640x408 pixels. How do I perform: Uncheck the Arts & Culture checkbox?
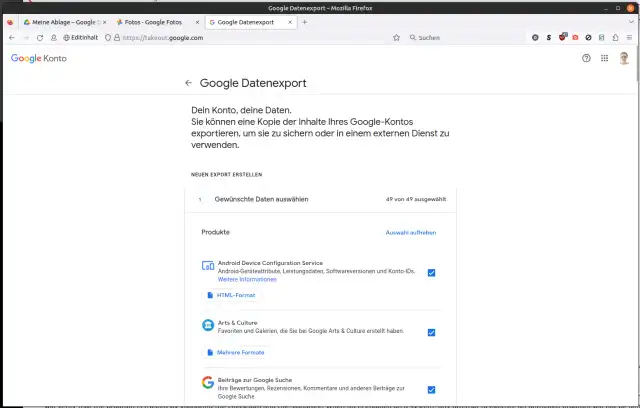coord(431,332)
